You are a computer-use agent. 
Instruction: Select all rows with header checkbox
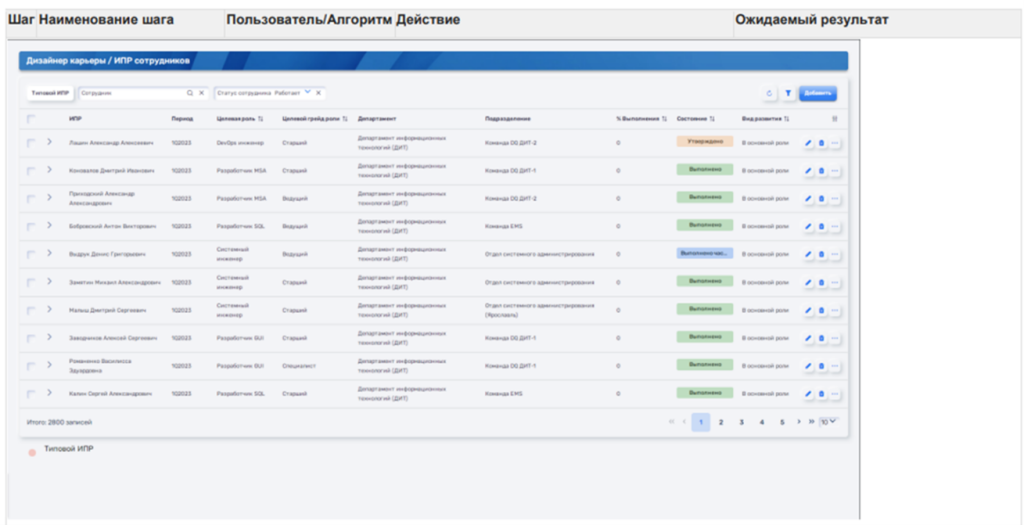pyautogui.click(x=31, y=118)
